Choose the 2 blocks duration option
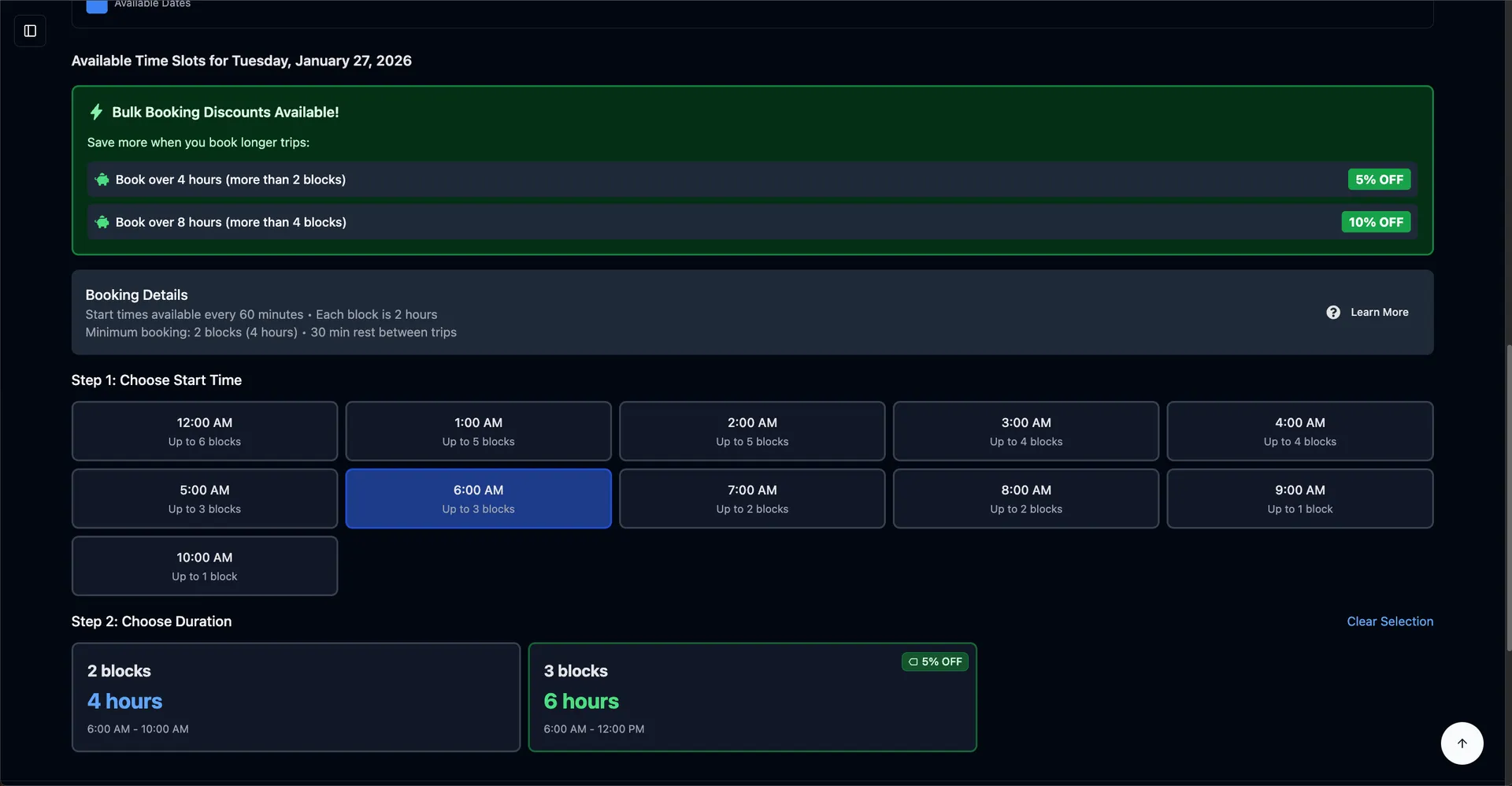 (295, 697)
